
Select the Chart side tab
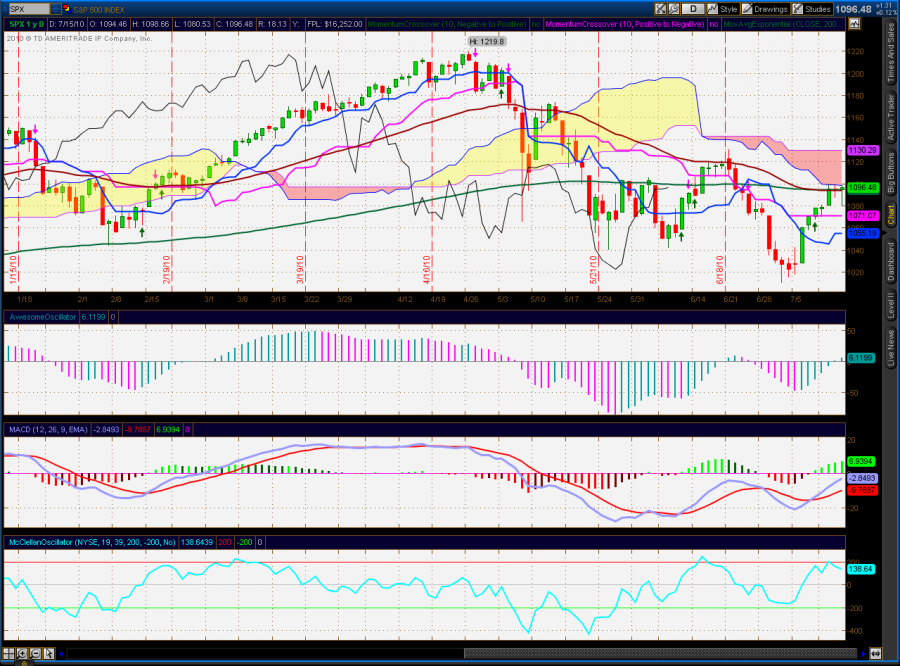click(x=891, y=215)
